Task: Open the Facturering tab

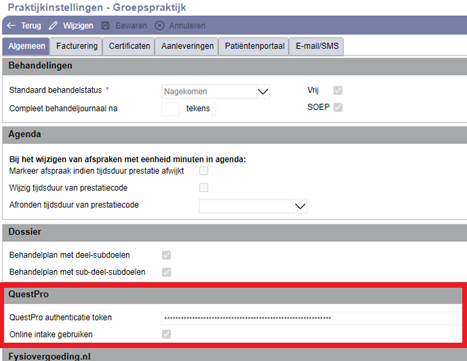Action: click(77, 46)
